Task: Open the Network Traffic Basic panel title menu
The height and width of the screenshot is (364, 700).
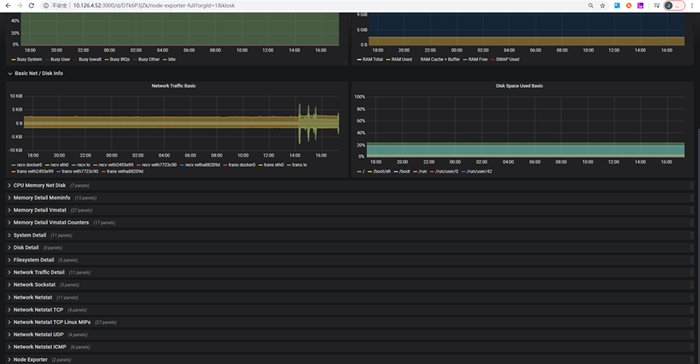Action: tap(174, 86)
